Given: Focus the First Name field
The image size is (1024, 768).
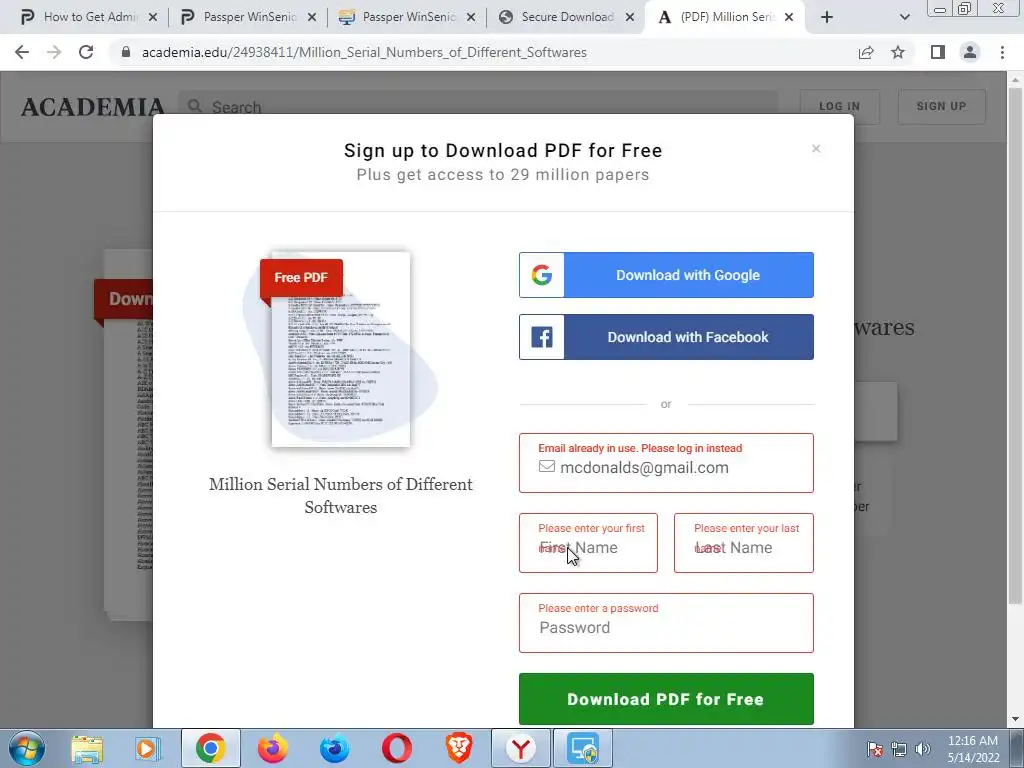Looking at the screenshot, I should [x=588, y=543].
